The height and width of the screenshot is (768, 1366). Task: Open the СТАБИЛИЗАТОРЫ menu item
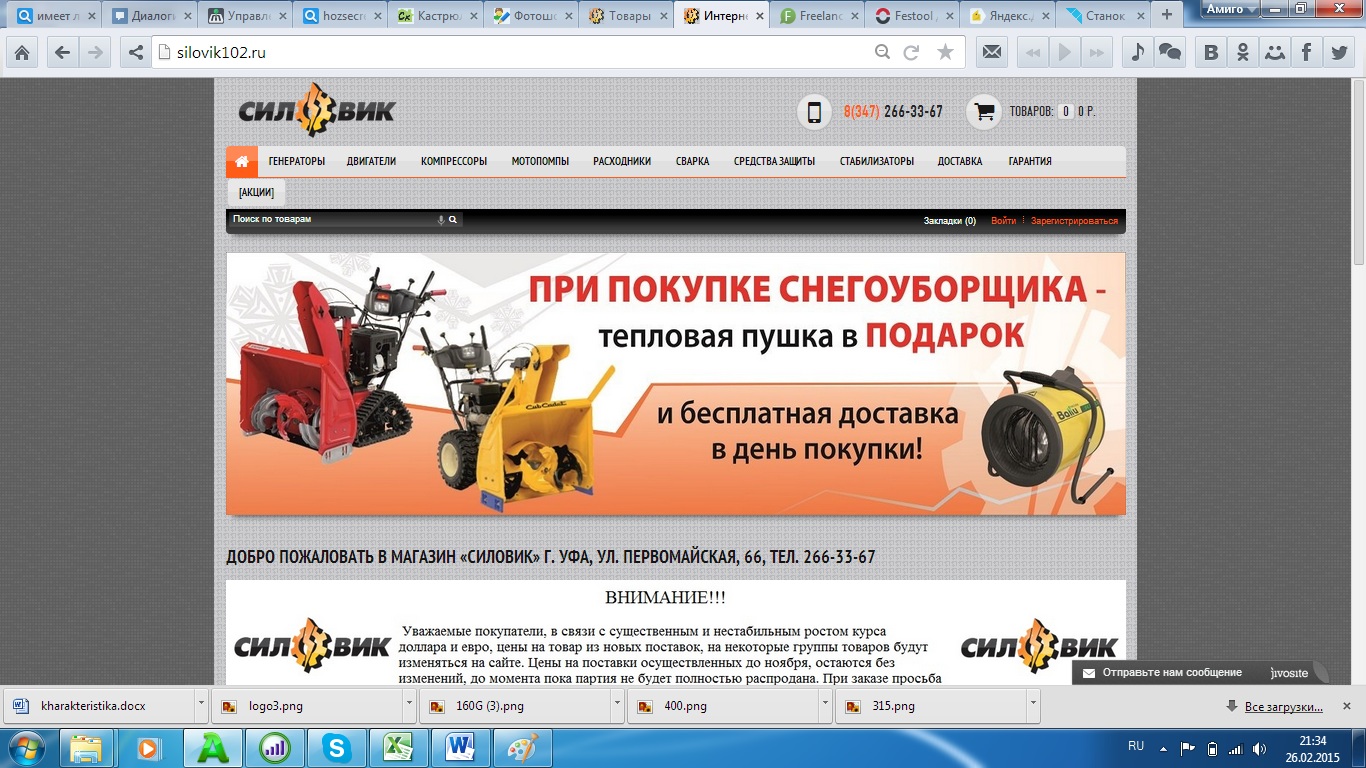[x=877, y=161]
